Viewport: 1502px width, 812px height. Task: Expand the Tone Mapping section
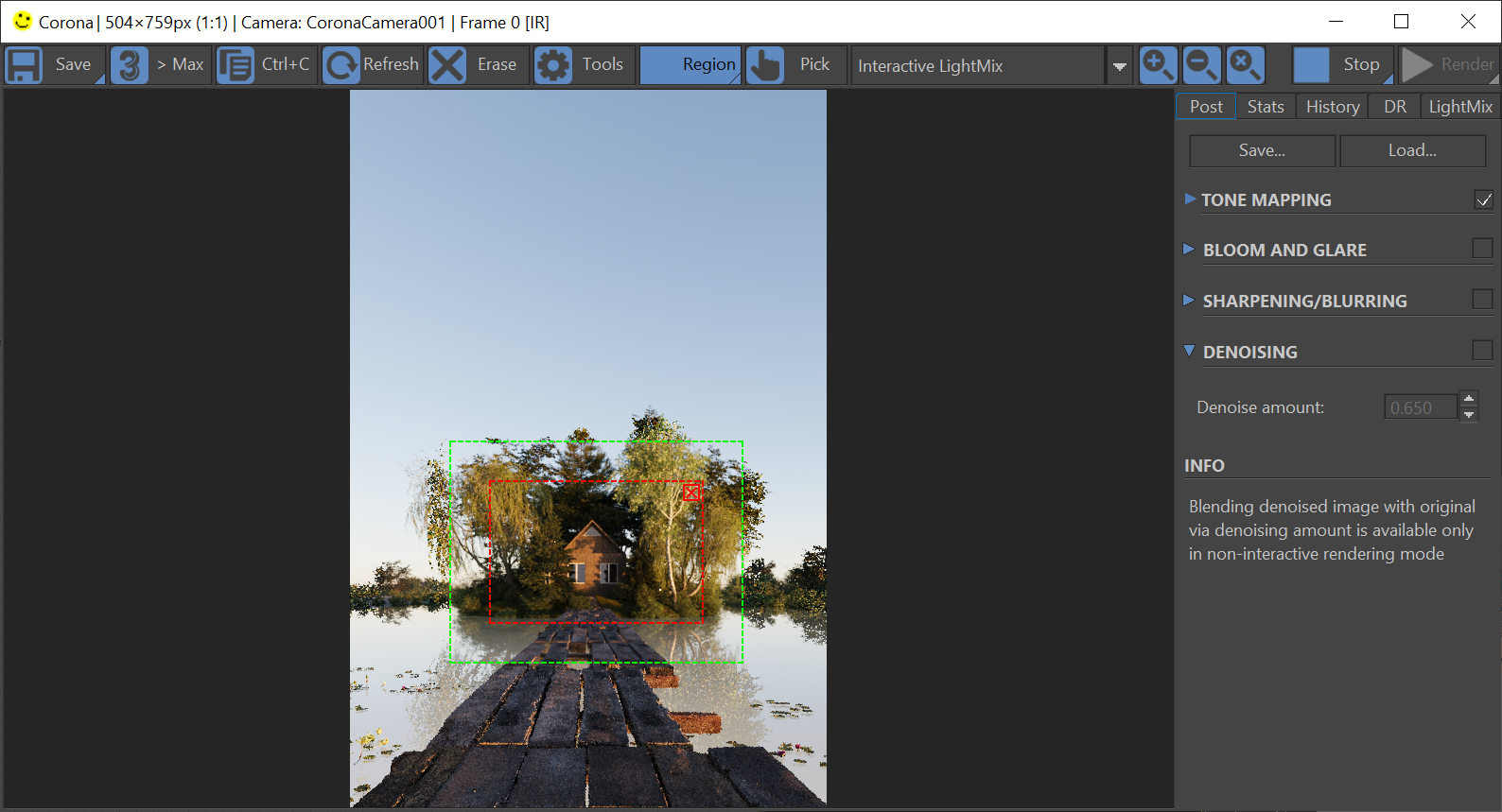click(1190, 199)
